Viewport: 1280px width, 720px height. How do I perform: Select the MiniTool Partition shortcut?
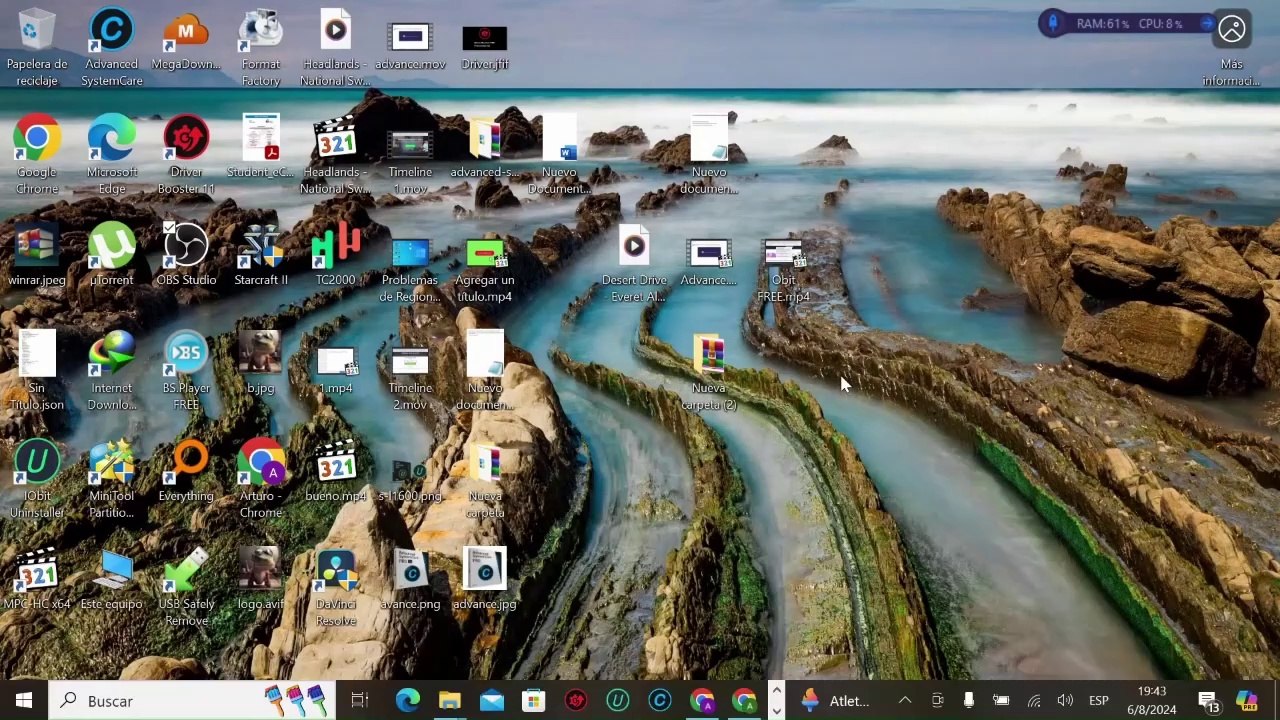(x=111, y=479)
